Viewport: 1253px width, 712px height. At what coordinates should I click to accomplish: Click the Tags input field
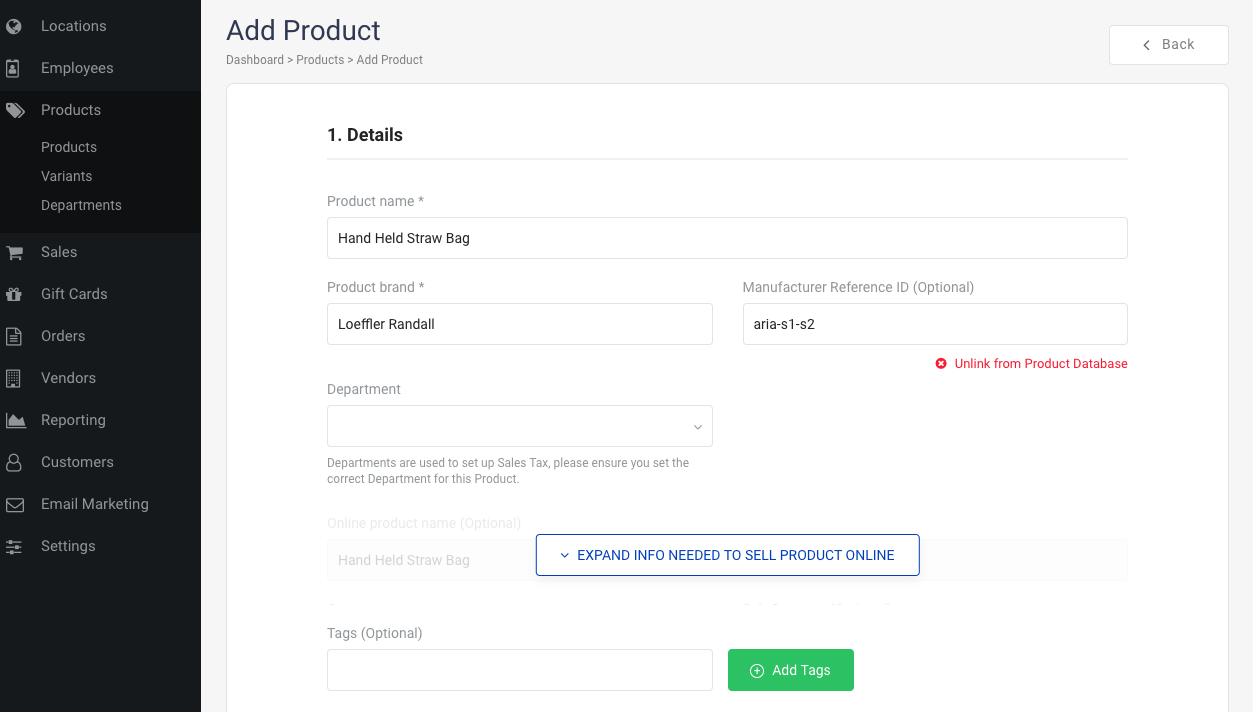(519, 670)
